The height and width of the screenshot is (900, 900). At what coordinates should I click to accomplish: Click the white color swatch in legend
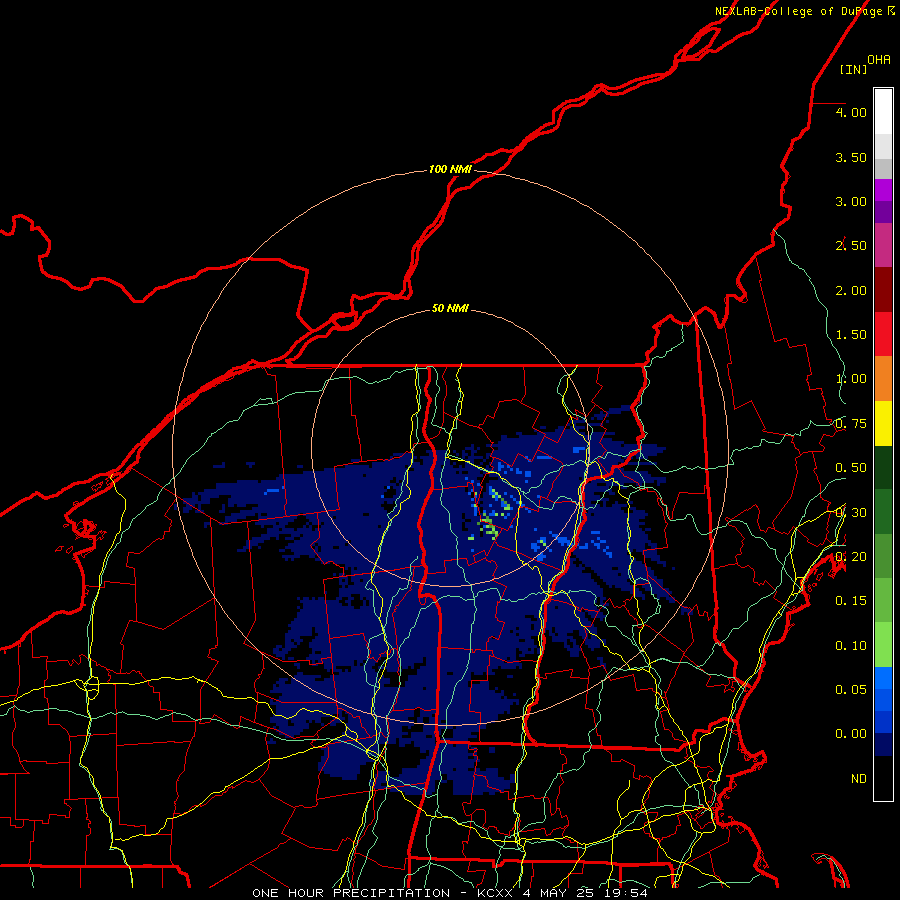point(883,112)
